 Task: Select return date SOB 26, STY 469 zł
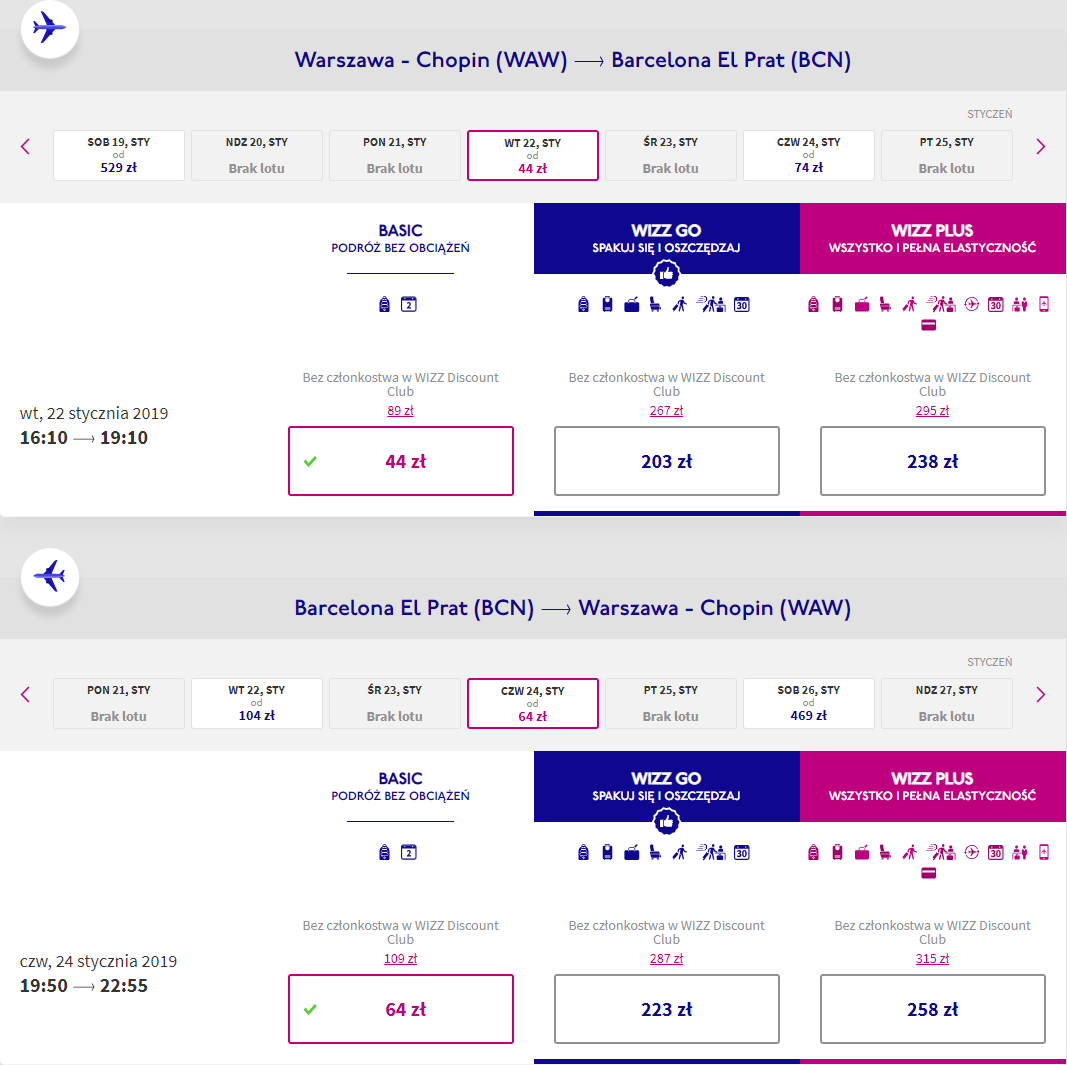point(808,703)
